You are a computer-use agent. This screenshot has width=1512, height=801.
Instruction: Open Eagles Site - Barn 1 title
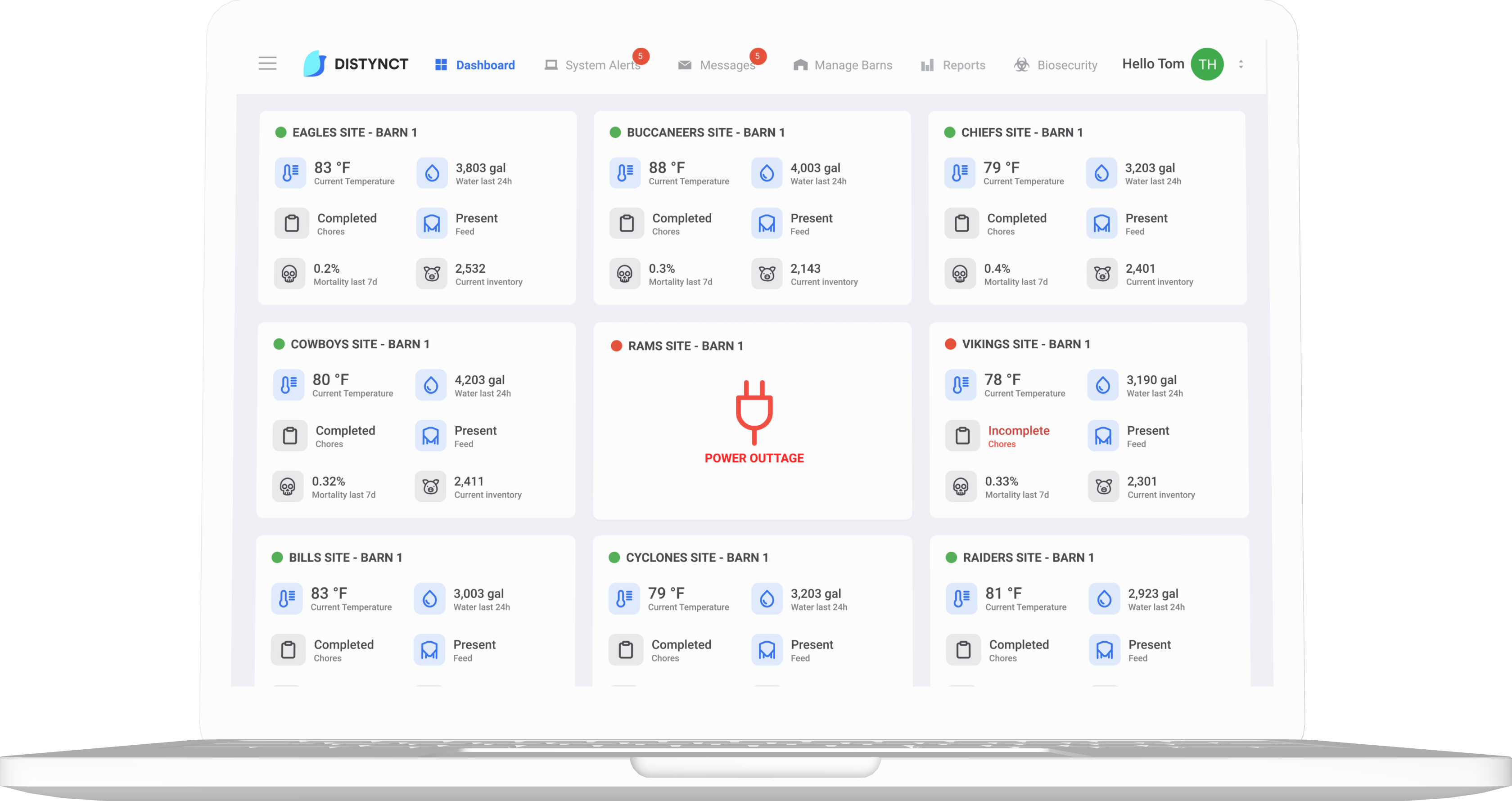pyautogui.click(x=355, y=133)
